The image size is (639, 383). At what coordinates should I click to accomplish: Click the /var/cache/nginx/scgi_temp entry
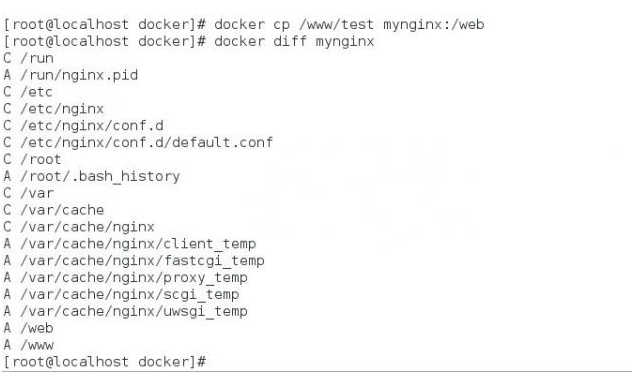point(121,294)
